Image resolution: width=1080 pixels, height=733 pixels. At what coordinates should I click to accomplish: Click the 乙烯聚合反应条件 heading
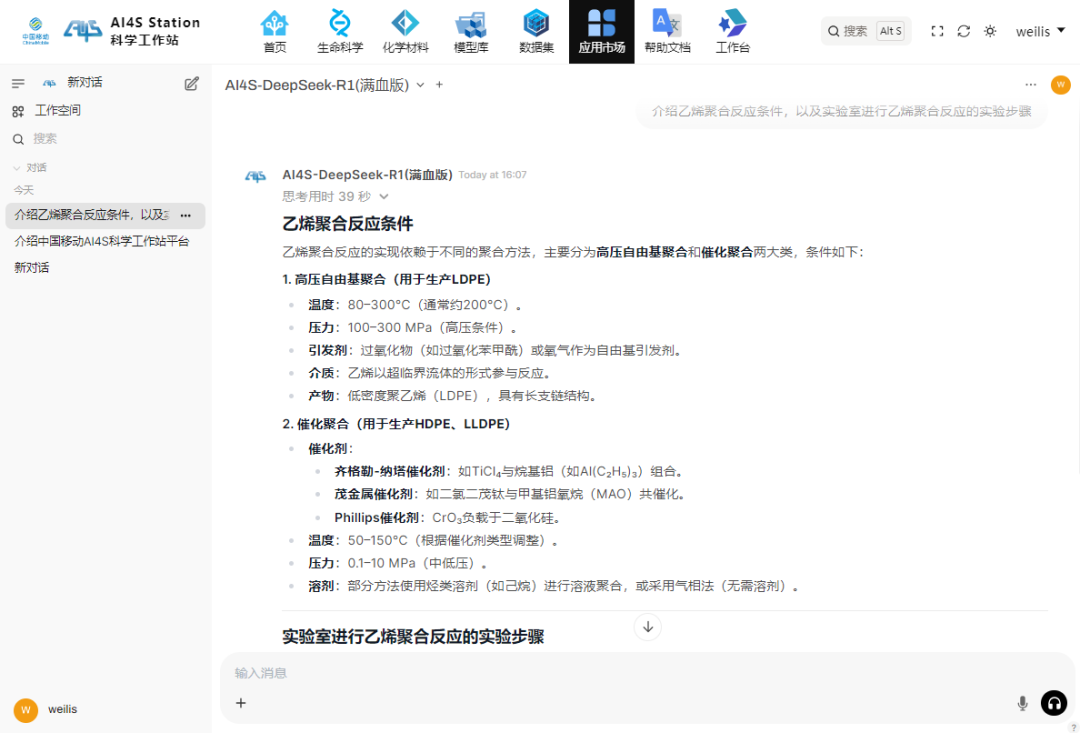point(348,224)
